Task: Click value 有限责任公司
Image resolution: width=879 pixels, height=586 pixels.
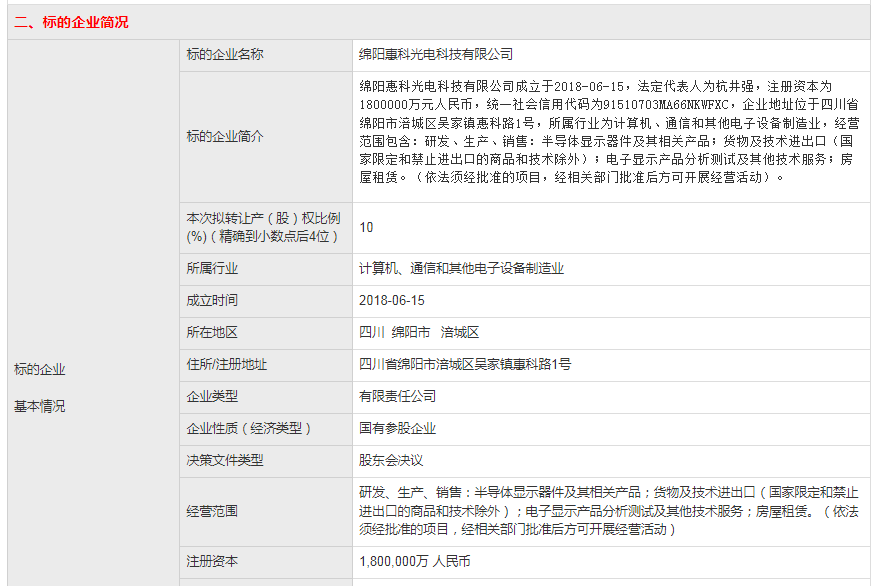Action: pos(397,396)
